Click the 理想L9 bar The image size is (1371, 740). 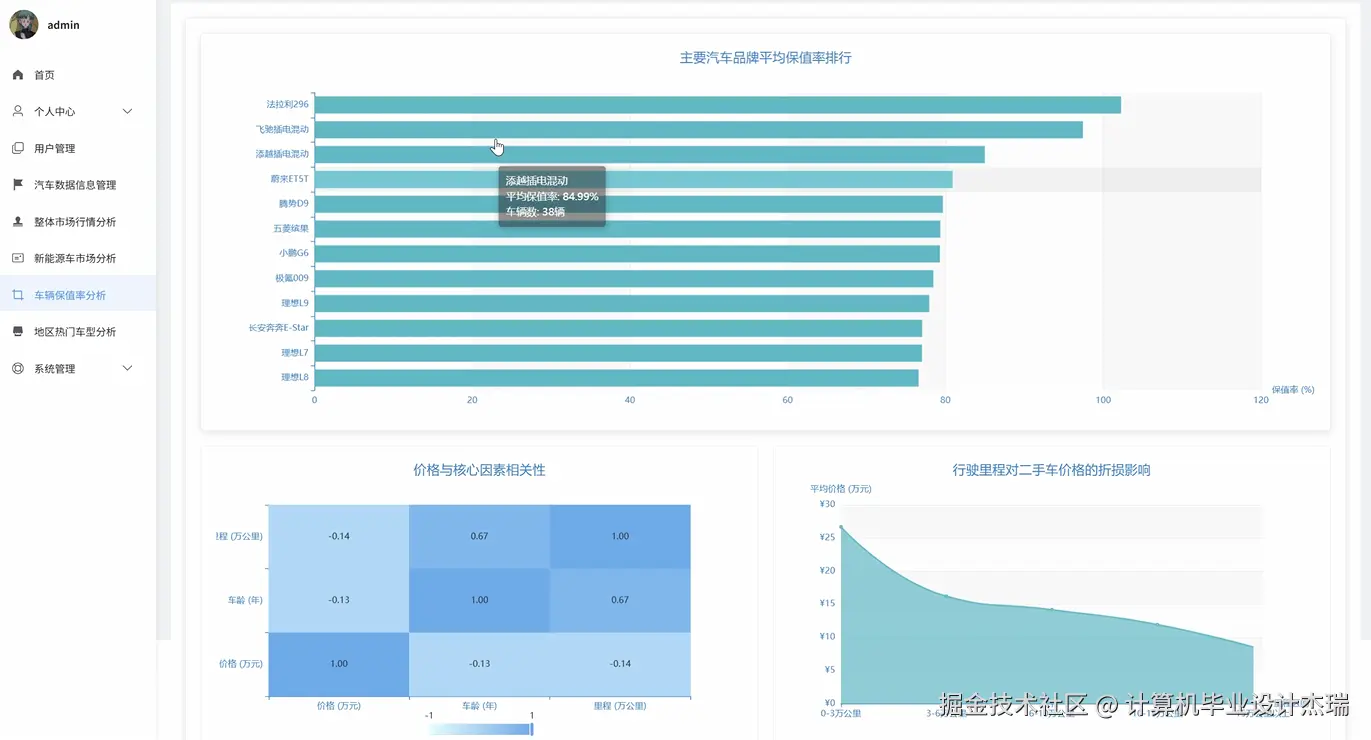[x=621, y=303]
